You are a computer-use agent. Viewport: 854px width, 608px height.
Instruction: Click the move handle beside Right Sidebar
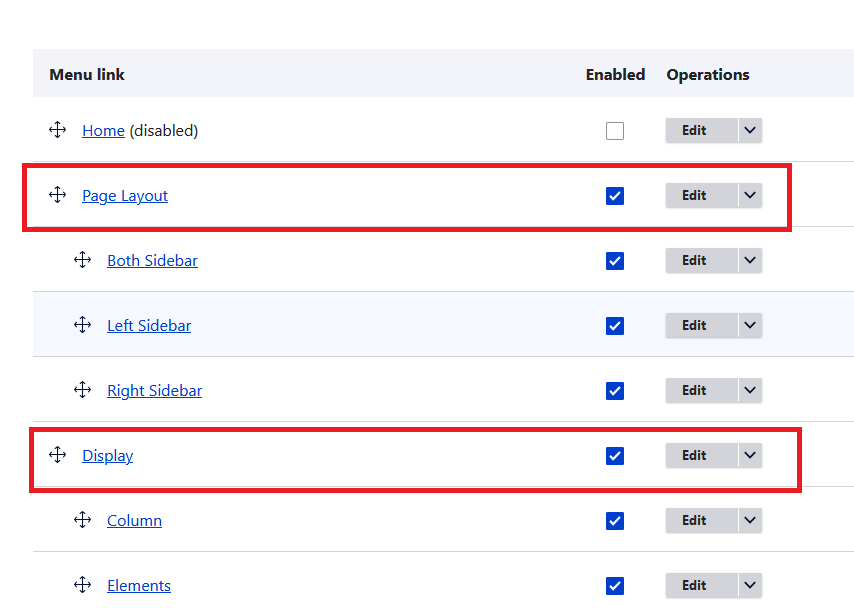(82, 390)
